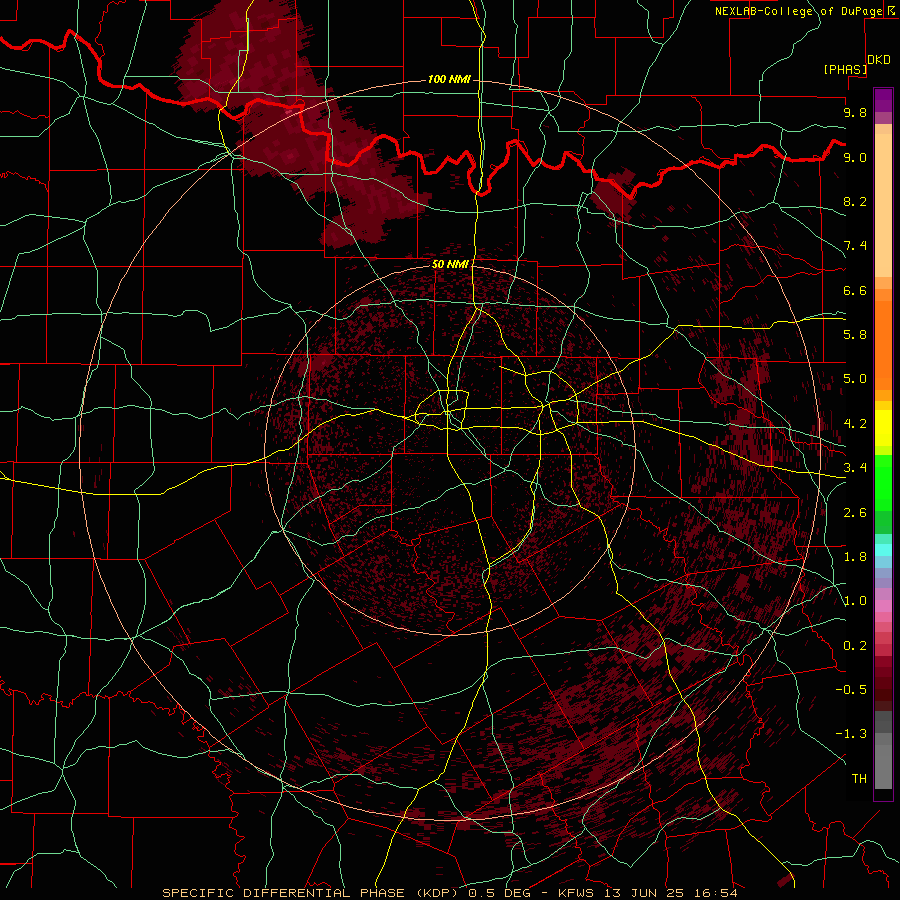Click the TH threshold label
The width and height of the screenshot is (900, 900).
(x=859, y=779)
